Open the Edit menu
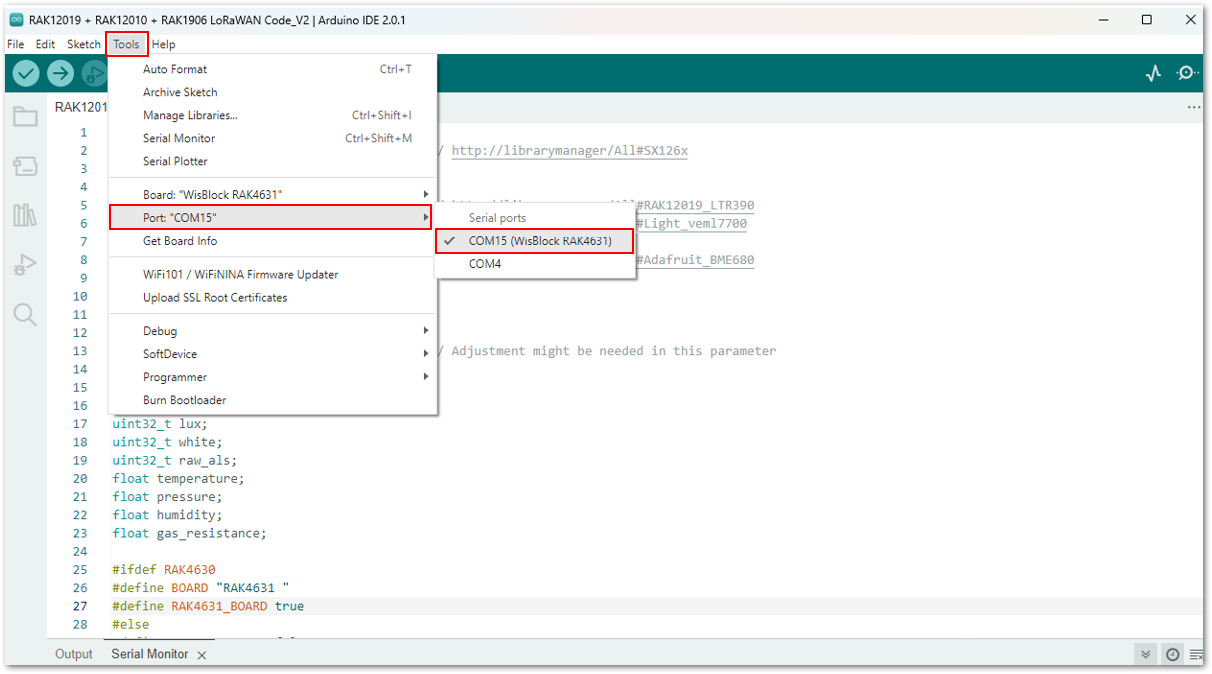The image size is (1212, 674). [45, 44]
